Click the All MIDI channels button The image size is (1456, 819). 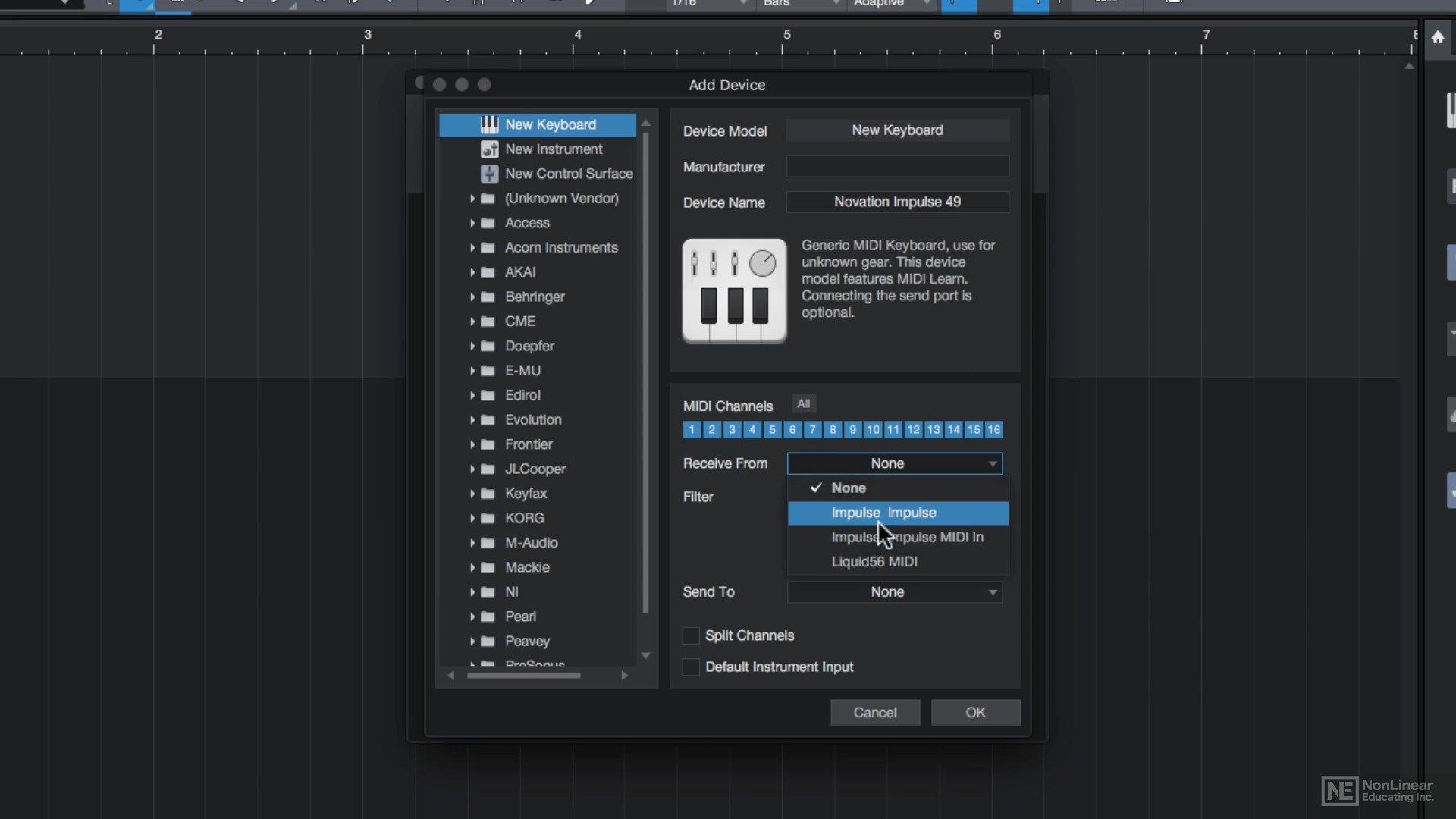803,404
